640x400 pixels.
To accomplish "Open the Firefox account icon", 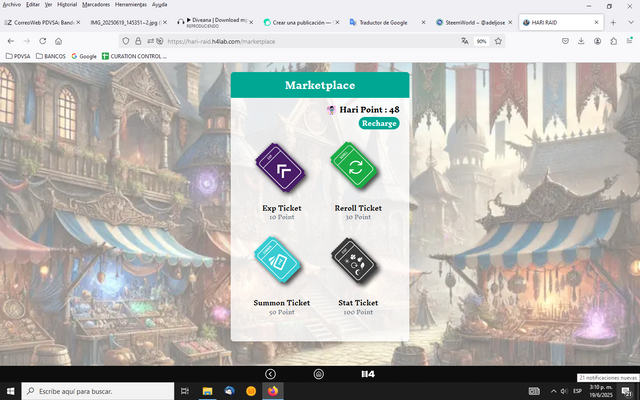I will (597, 41).
